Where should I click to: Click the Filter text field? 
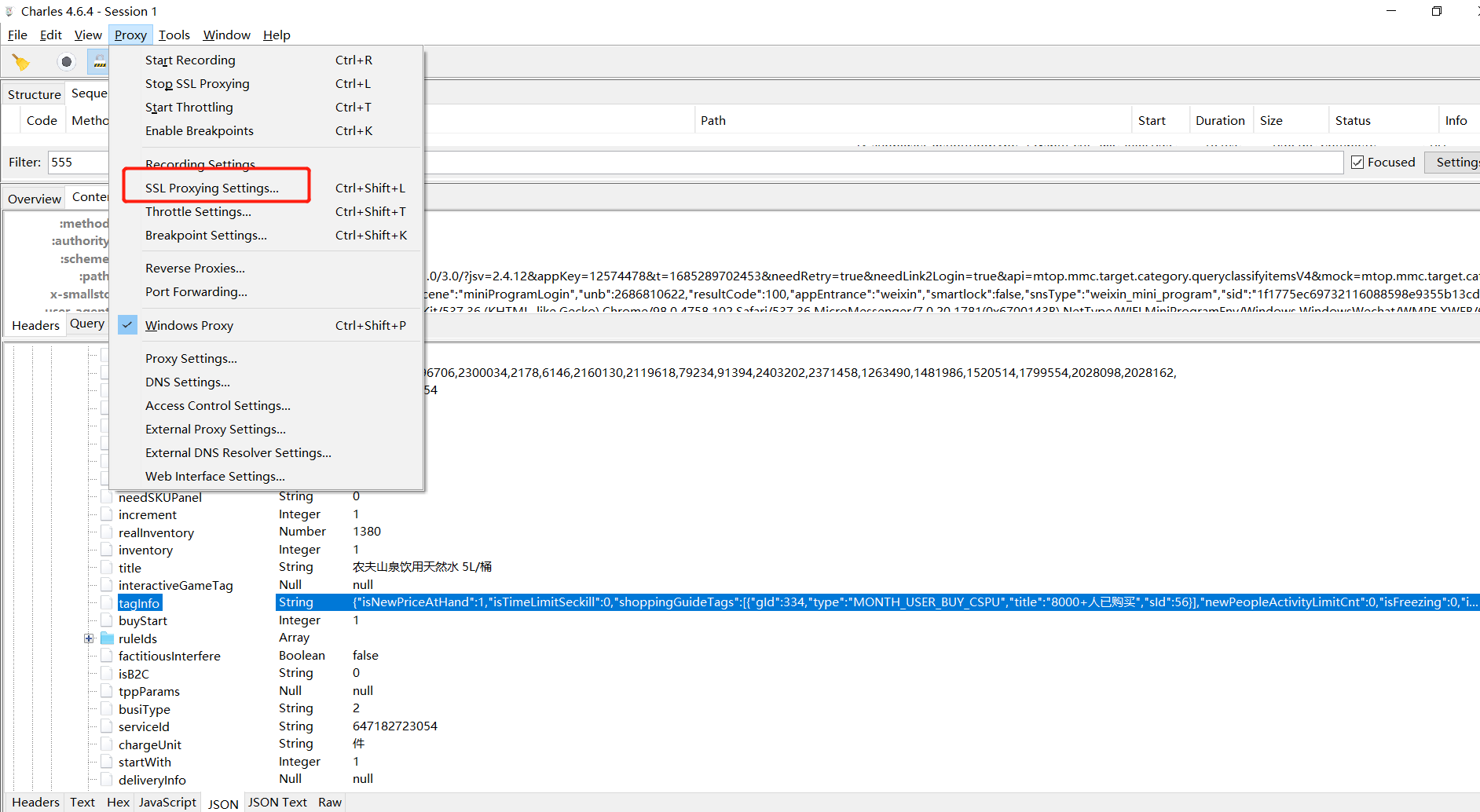pos(79,163)
